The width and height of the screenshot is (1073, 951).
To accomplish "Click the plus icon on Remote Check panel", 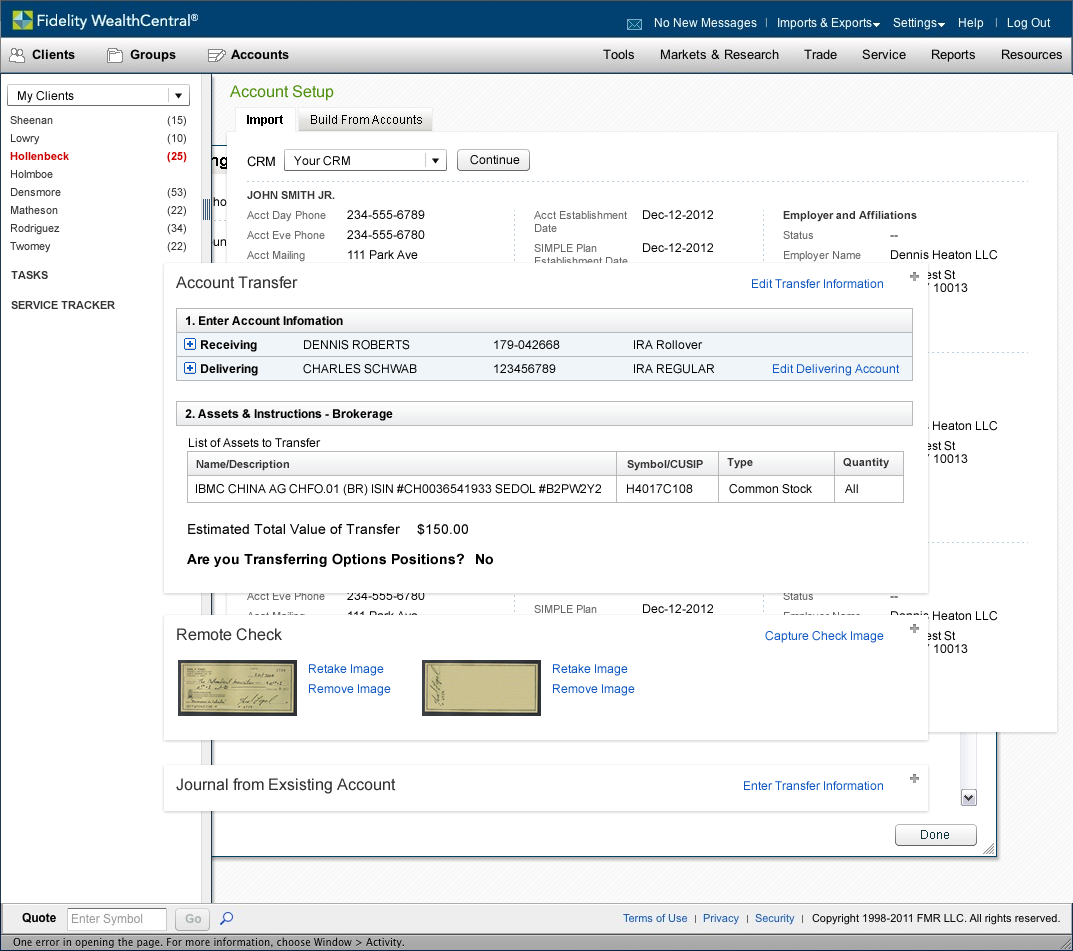I will (x=914, y=629).
